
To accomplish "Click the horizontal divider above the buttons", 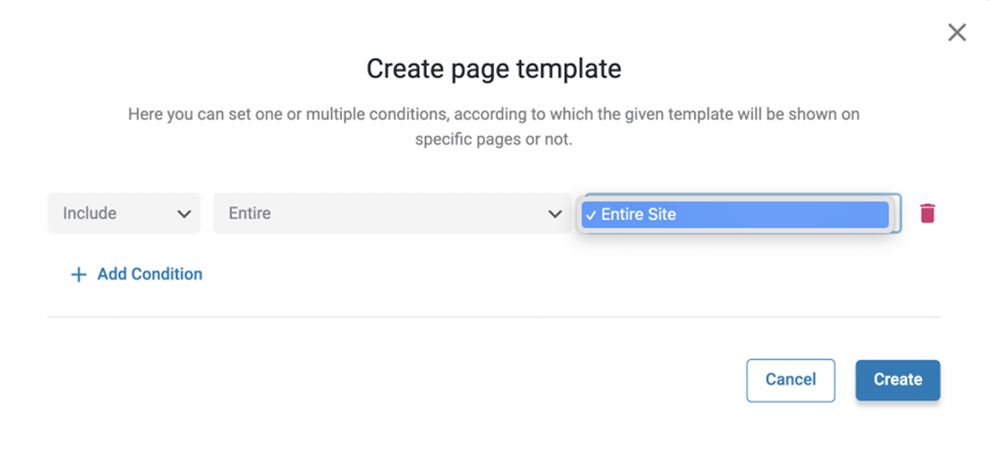I will click(494, 316).
